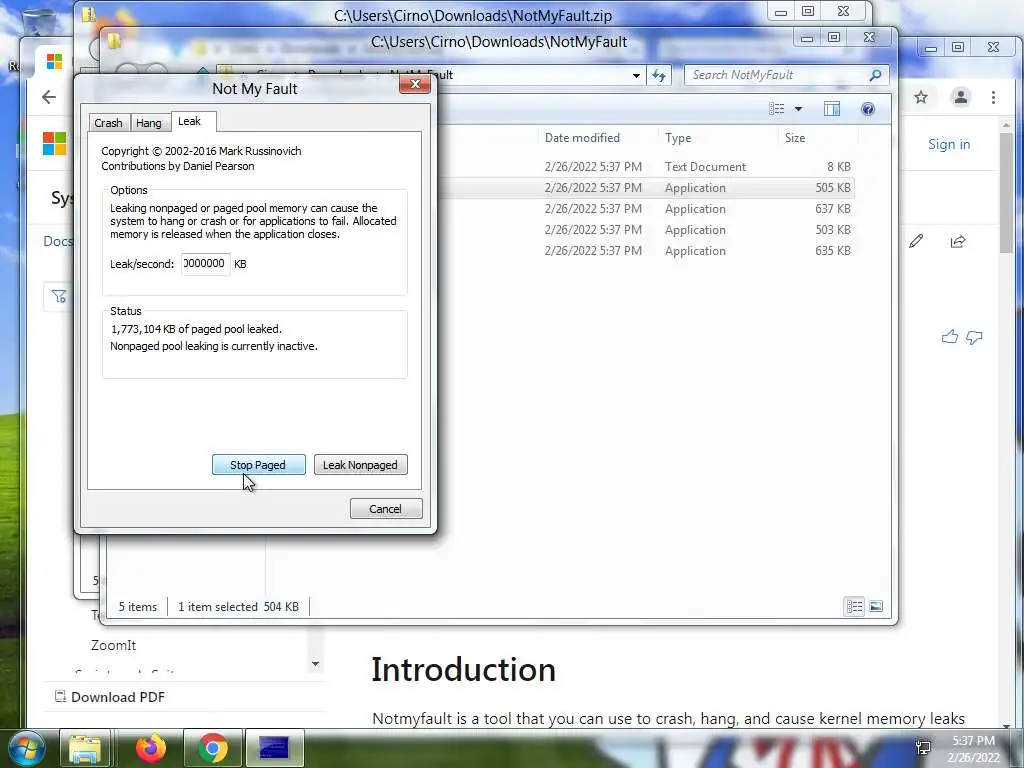Open Explorer help question mark icon
1024x768 pixels.
[x=868, y=109]
